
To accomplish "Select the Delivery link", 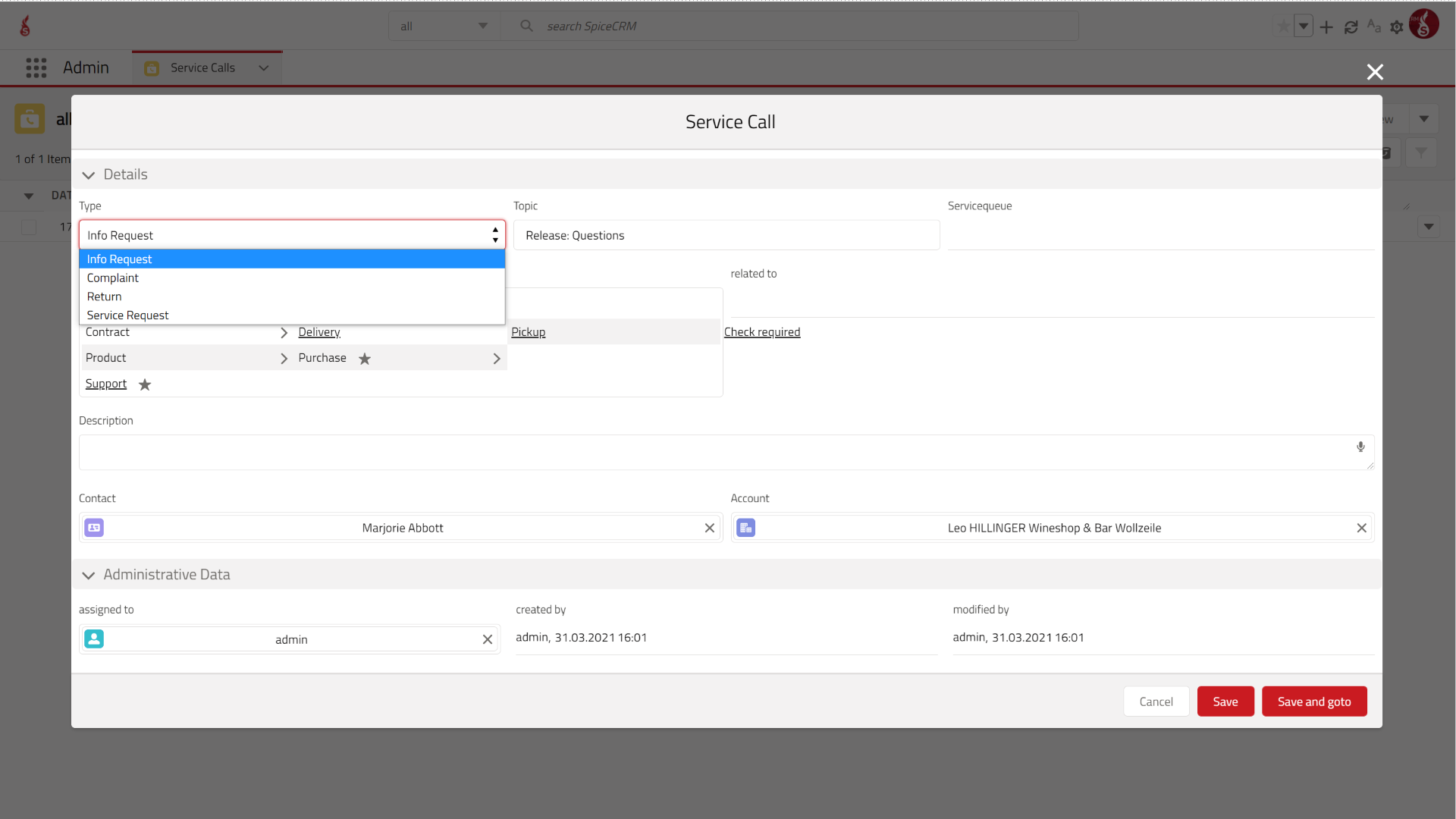I will [x=319, y=332].
